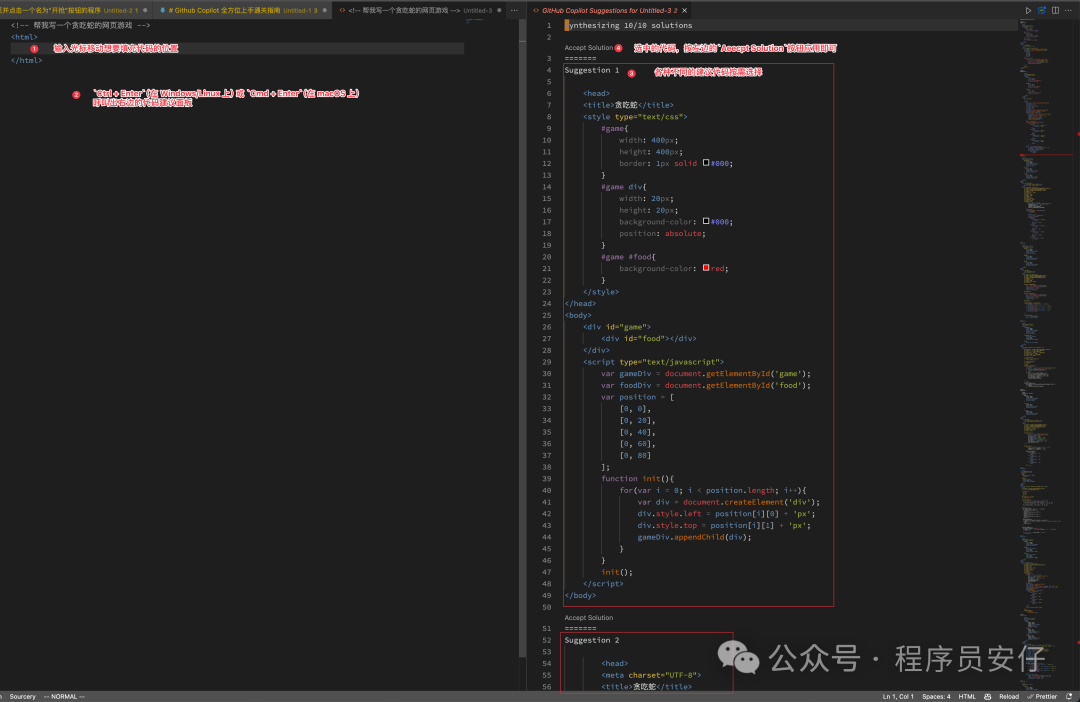Click the border color #000 swatch

click(x=706, y=163)
